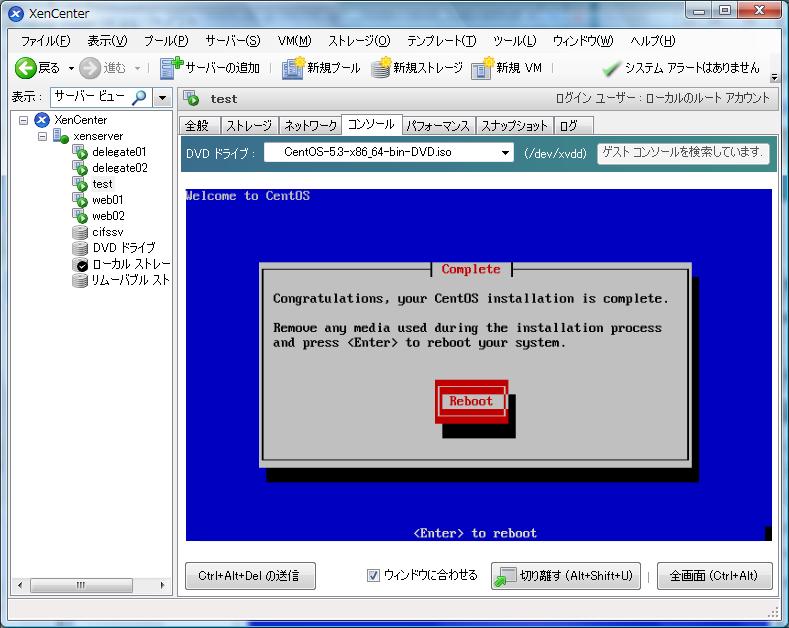Switch to the 全般 tab
789x628 pixels.
[199, 125]
